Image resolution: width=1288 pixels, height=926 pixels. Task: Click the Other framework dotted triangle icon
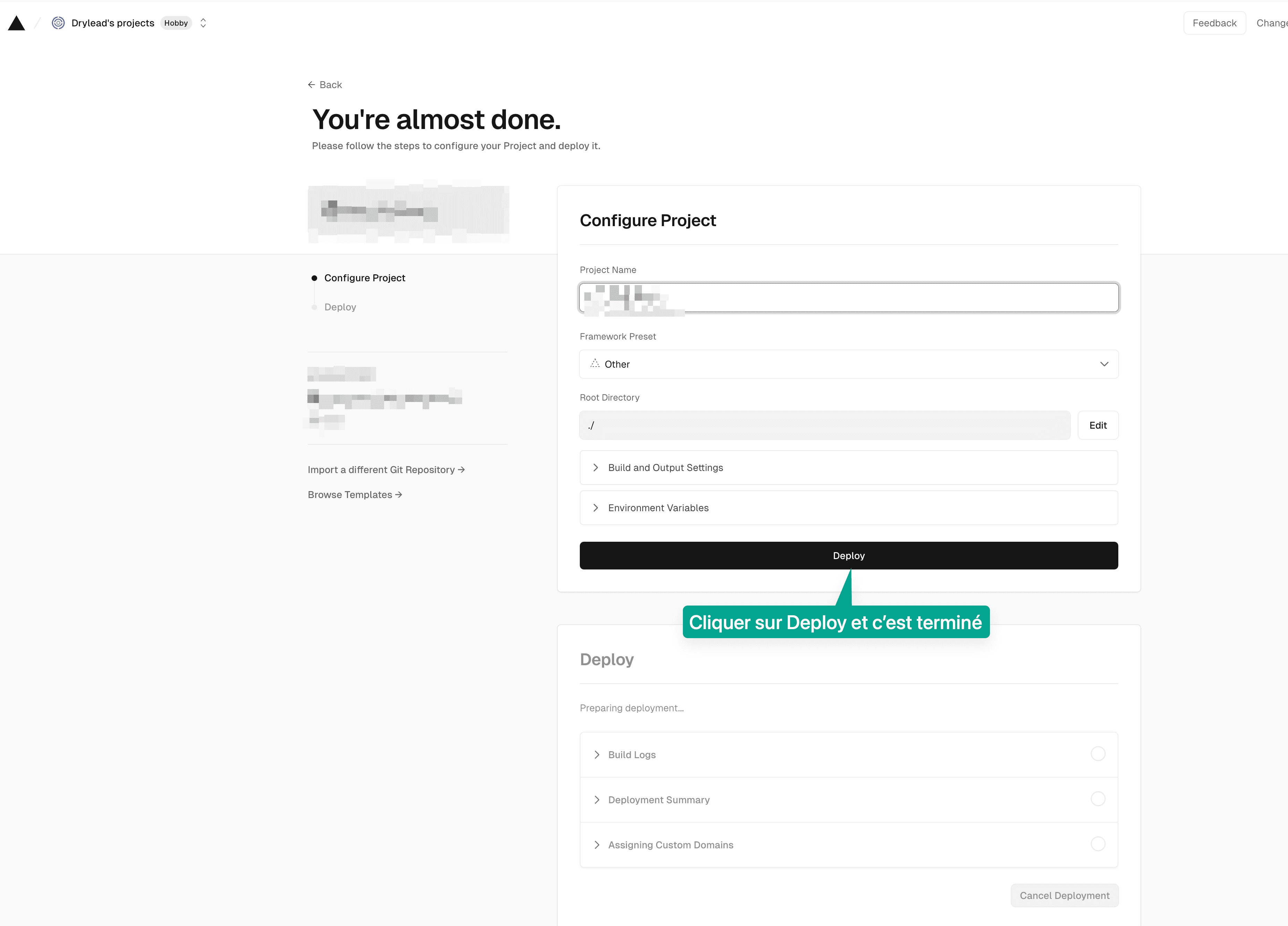pos(595,363)
